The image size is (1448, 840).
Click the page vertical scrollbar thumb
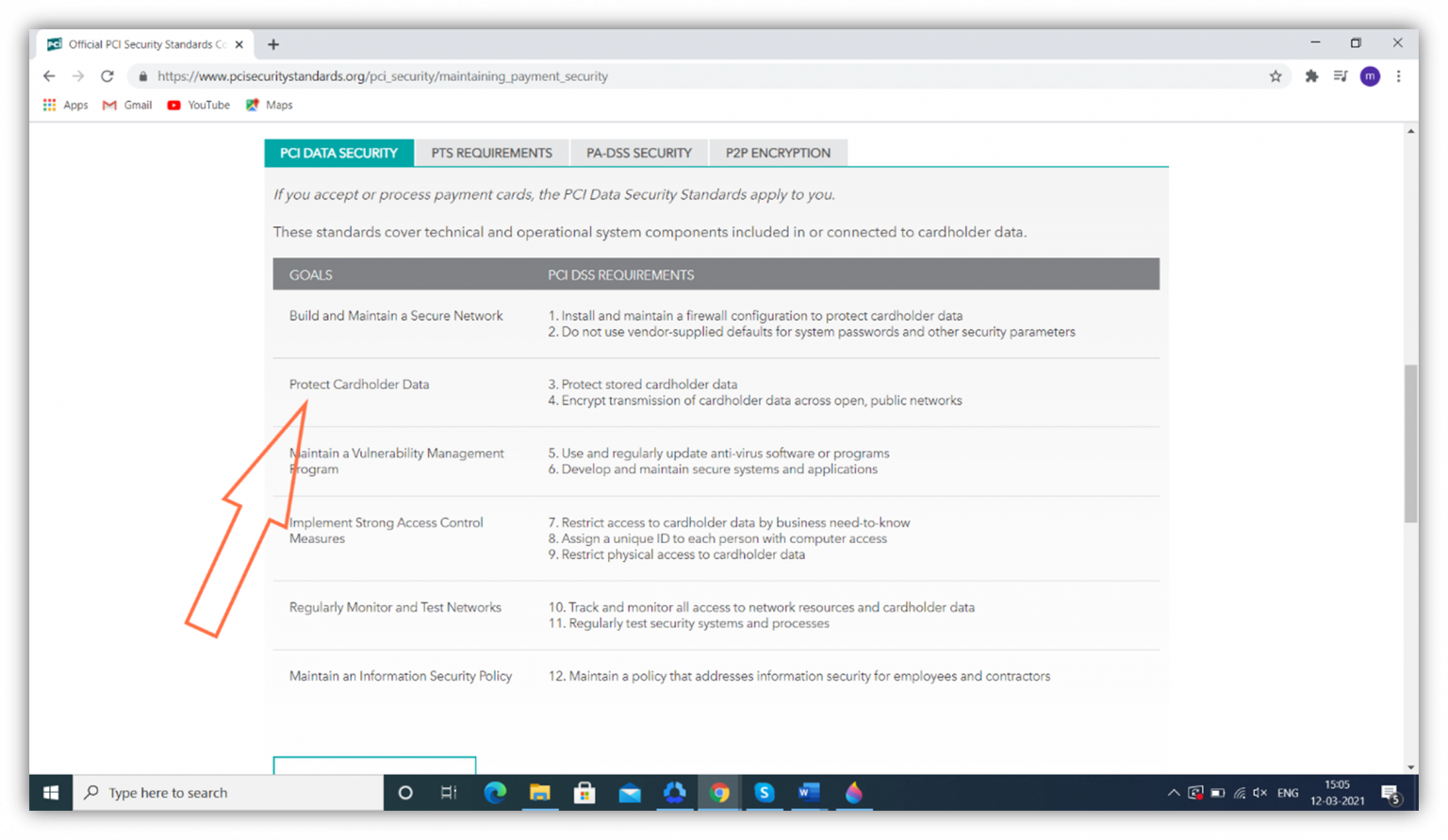[x=1410, y=443]
